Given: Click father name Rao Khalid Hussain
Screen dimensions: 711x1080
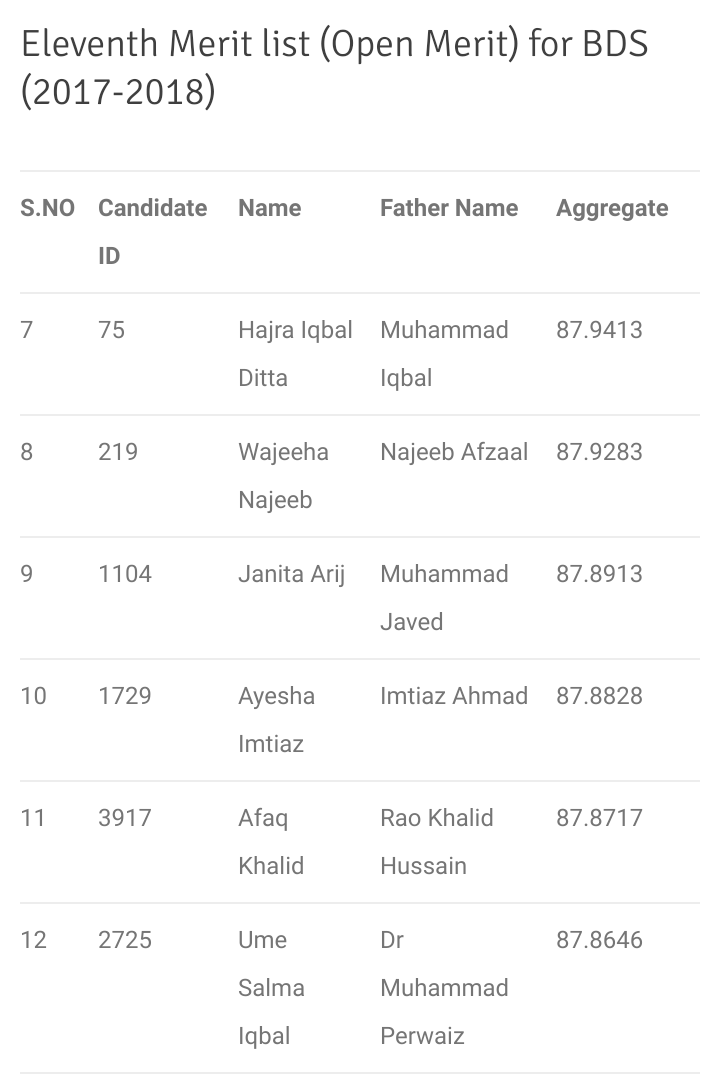Looking at the screenshot, I should click(x=437, y=841).
